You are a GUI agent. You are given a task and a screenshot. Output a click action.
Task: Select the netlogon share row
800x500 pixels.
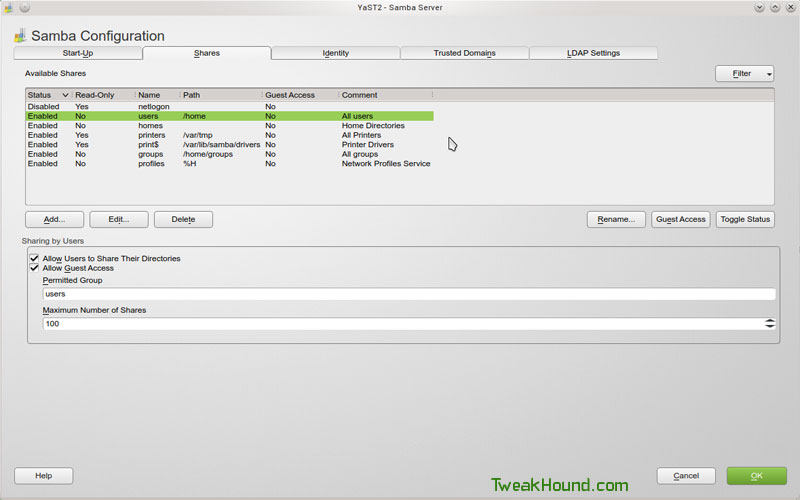[x=230, y=107]
